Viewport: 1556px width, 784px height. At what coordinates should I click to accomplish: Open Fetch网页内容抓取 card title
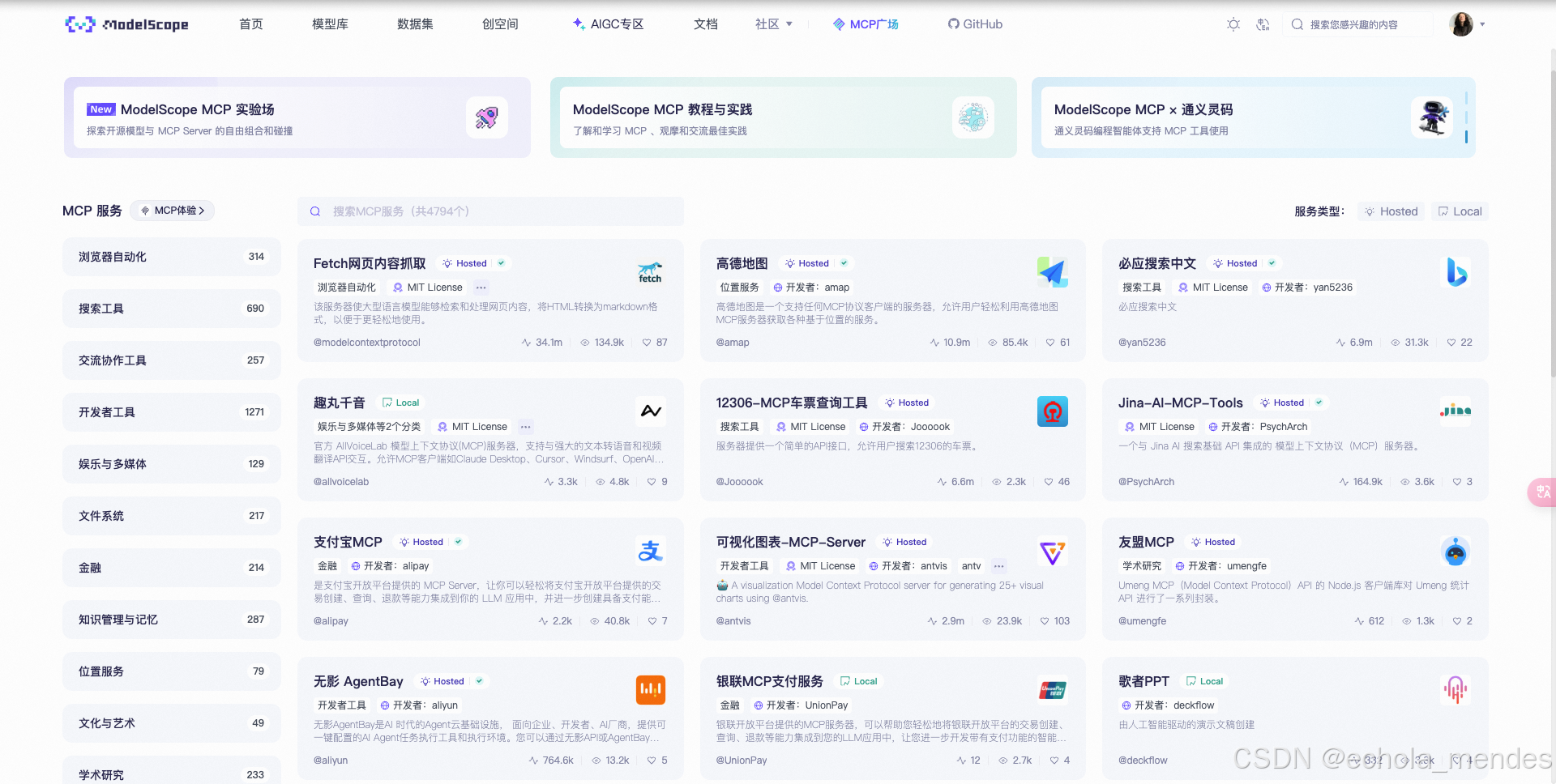[370, 263]
